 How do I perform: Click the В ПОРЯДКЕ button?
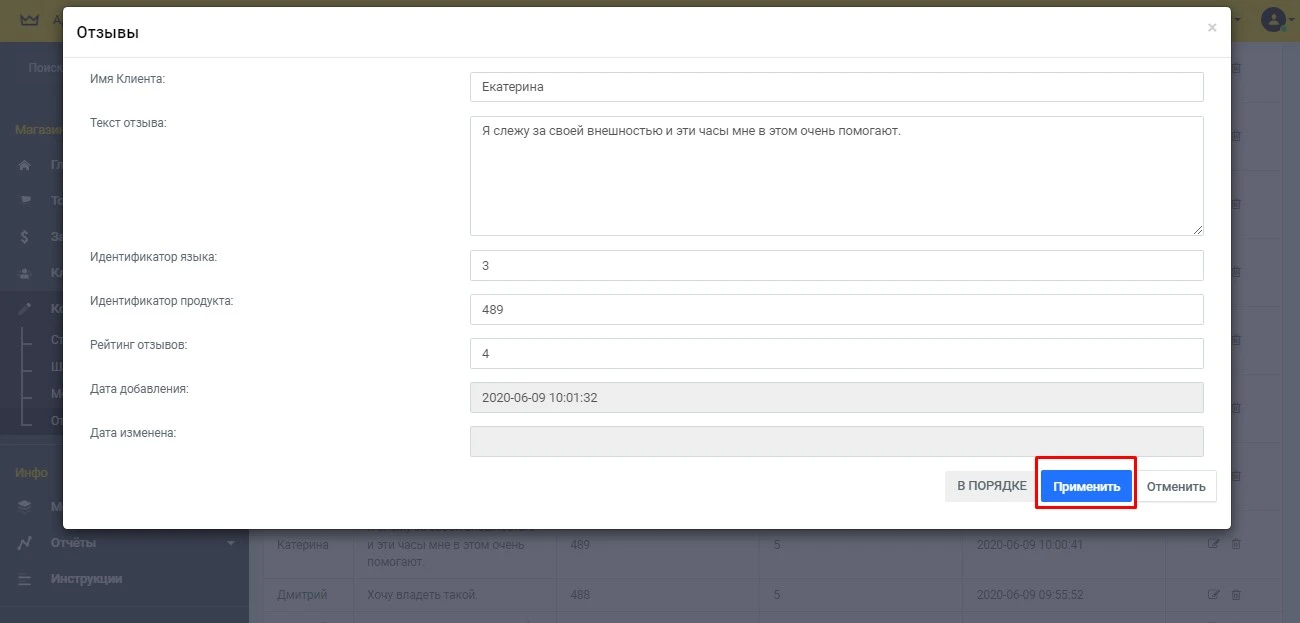991,486
